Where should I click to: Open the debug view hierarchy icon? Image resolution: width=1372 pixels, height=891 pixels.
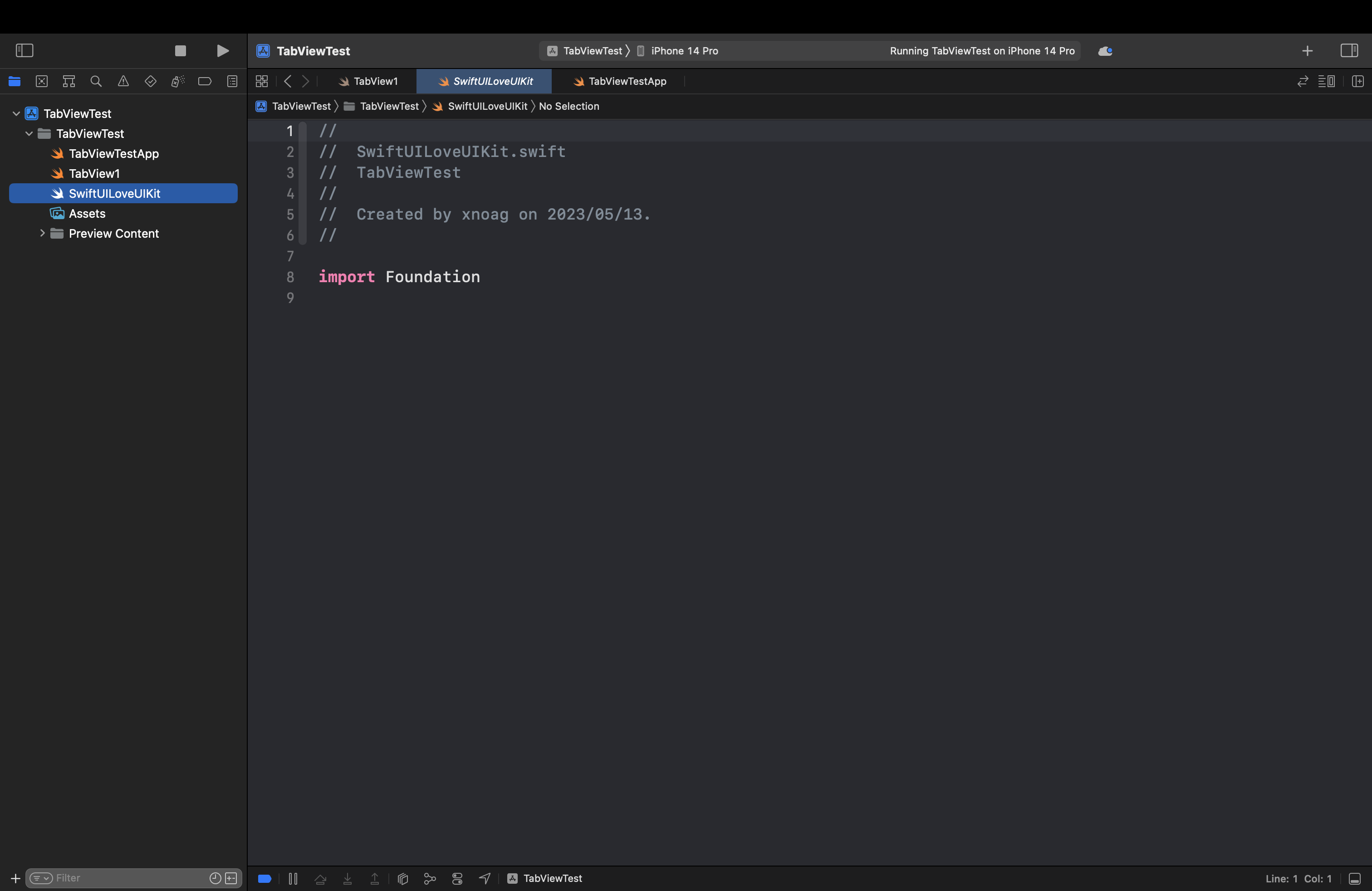[x=403, y=878]
